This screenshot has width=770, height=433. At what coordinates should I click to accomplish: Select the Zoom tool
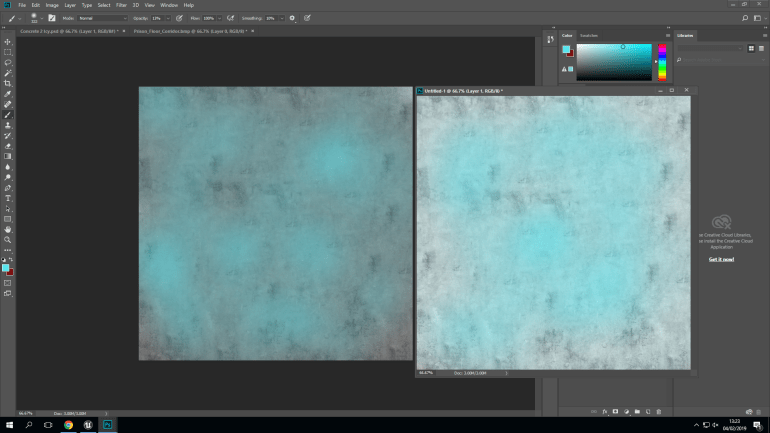[x=8, y=240]
